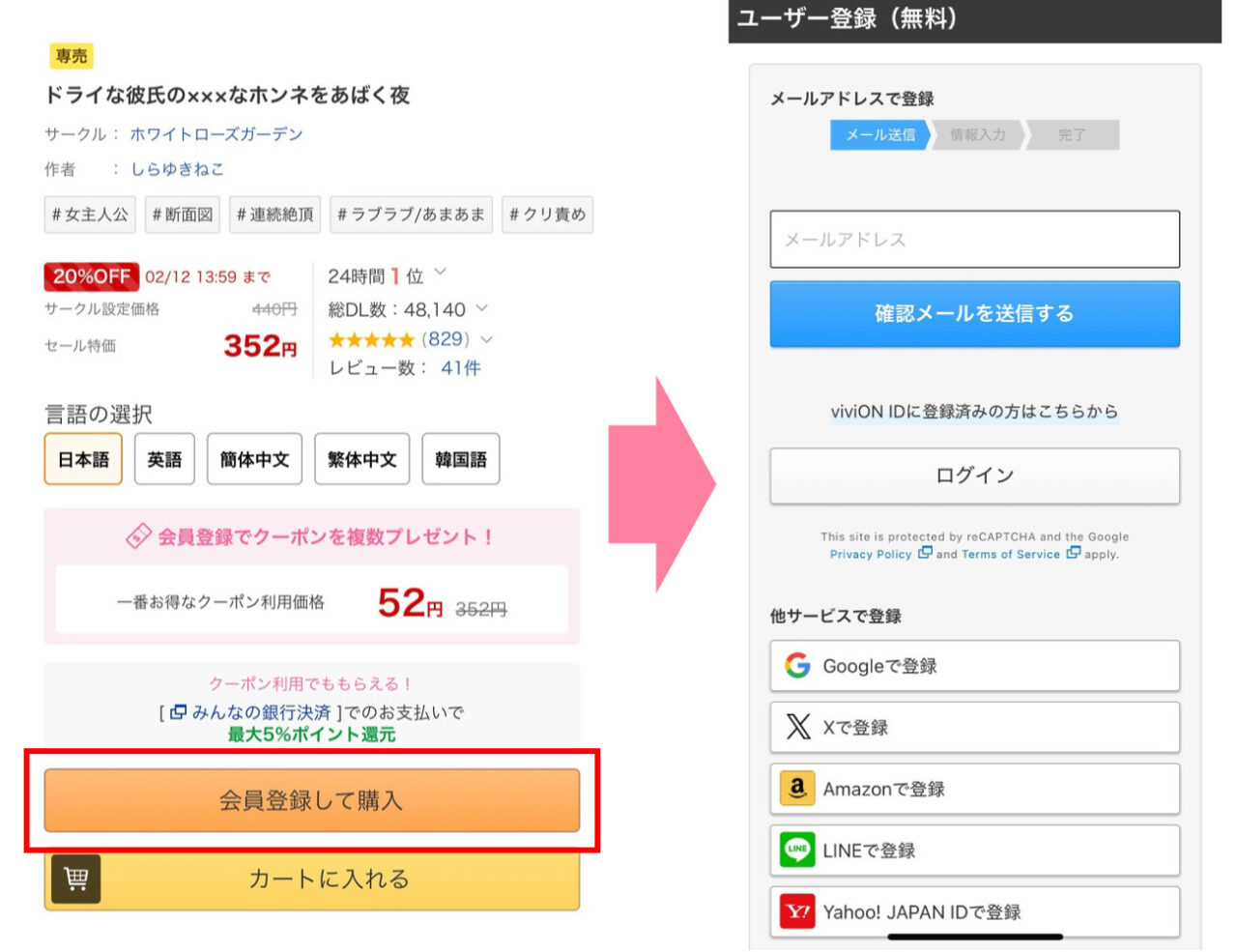1237x952 pixels.
Task: Select 日本語 language option
Action: [83, 459]
